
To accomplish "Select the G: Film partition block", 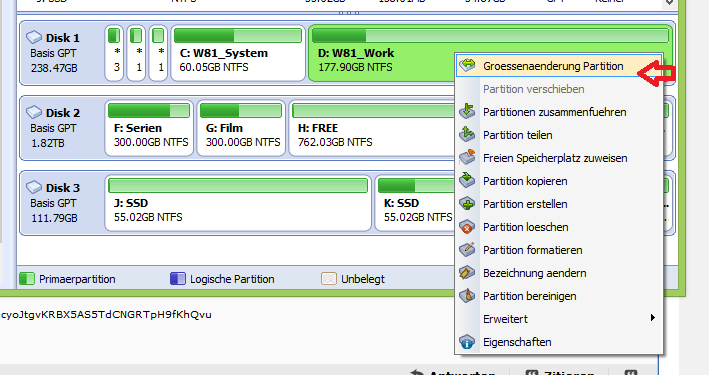I will [x=241, y=128].
